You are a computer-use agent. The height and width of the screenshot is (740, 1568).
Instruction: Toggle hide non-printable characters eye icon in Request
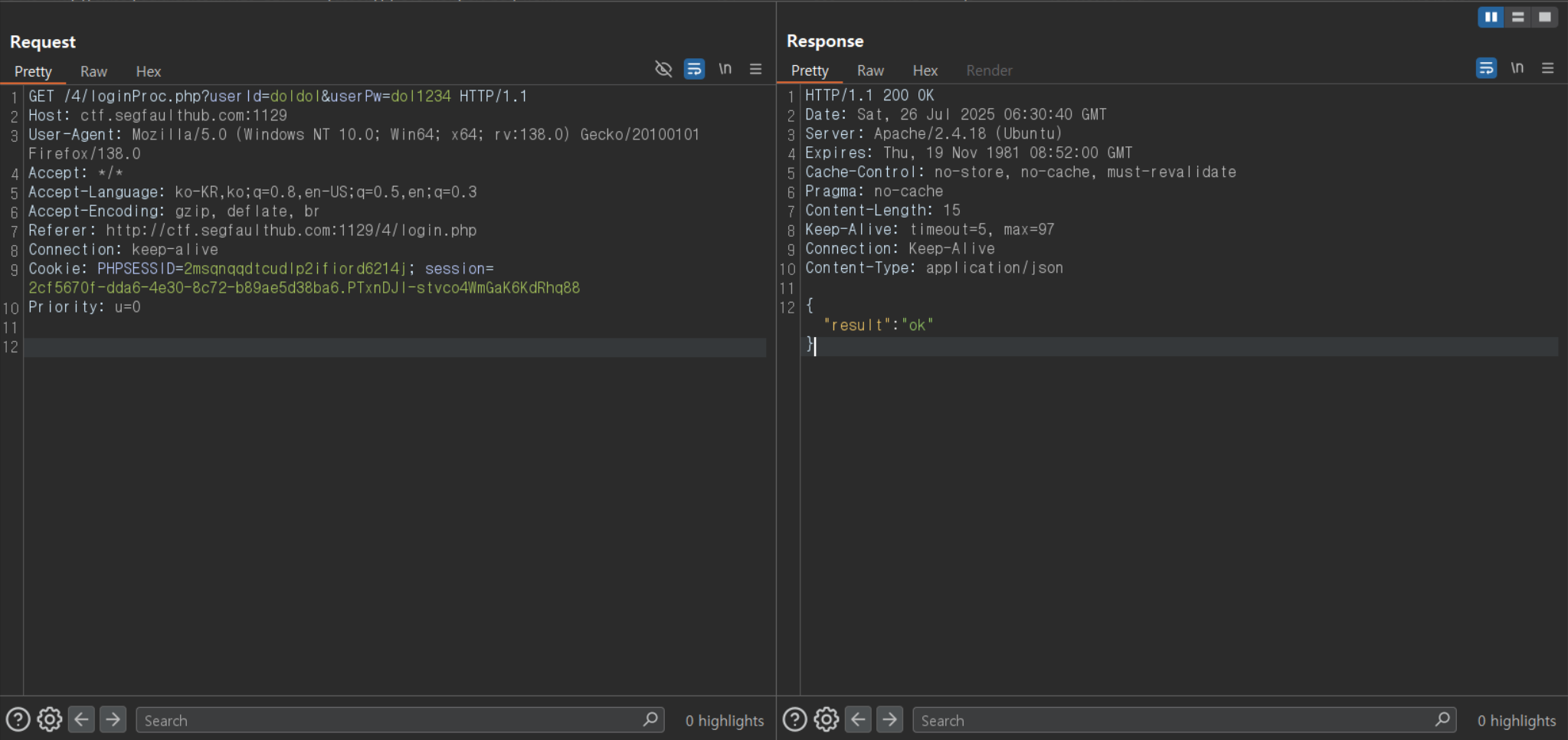(663, 69)
